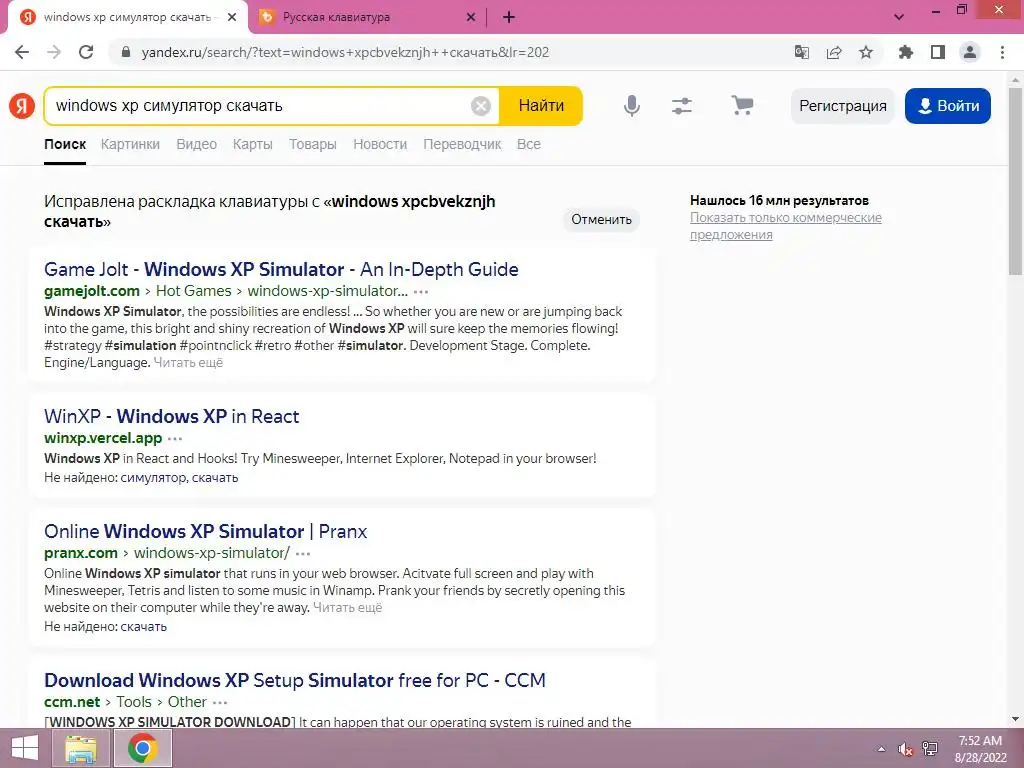
Task: Click the Yandex logo icon
Action: point(22,106)
